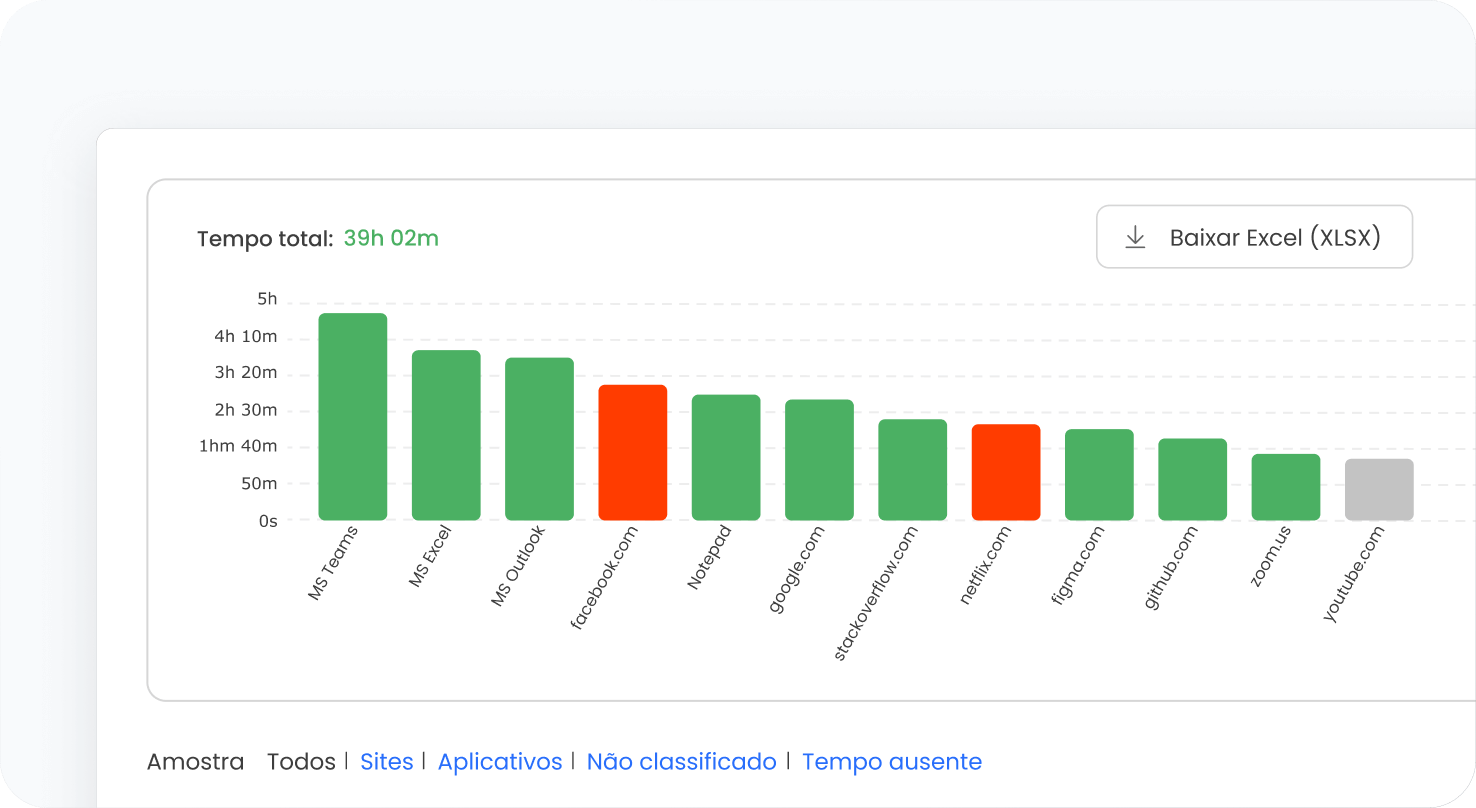Open the Sites filter link
The image size is (1476, 808).
(x=387, y=762)
